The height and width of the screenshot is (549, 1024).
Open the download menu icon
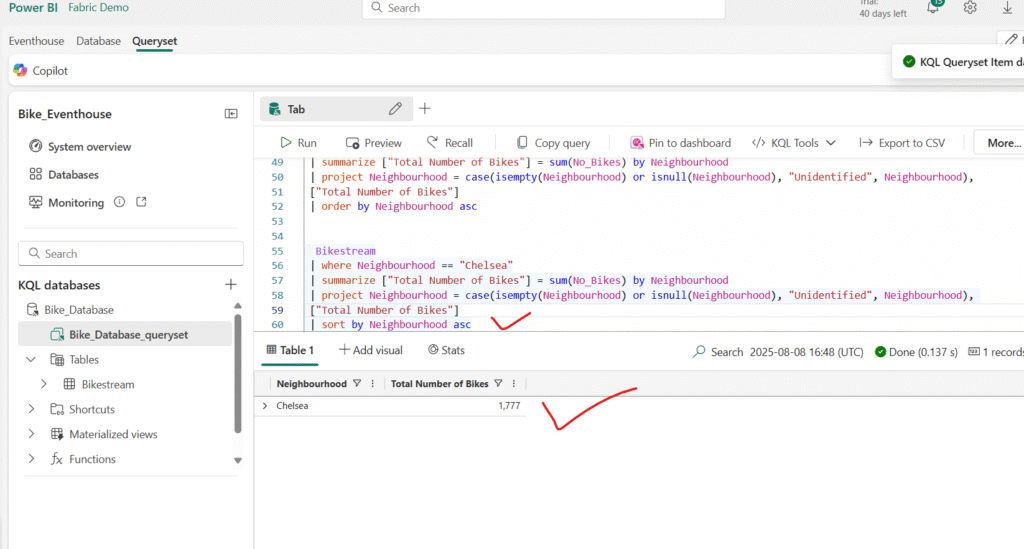(x=1007, y=8)
